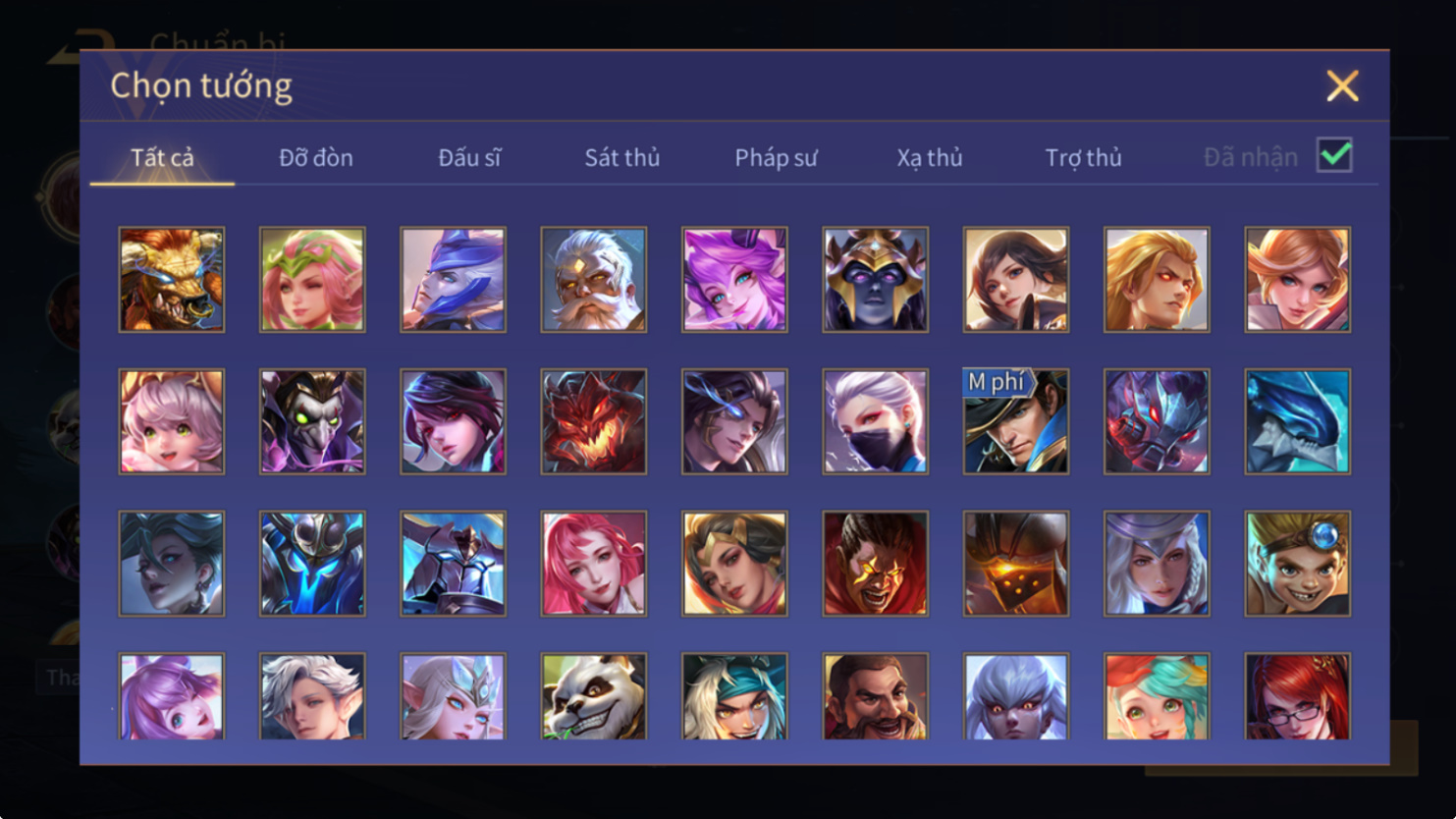The height and width of the screenshot is (819, 1456).
Task: Choose the hero labeled M phí
Action: pyautogui.click(x=1016, y=421)
